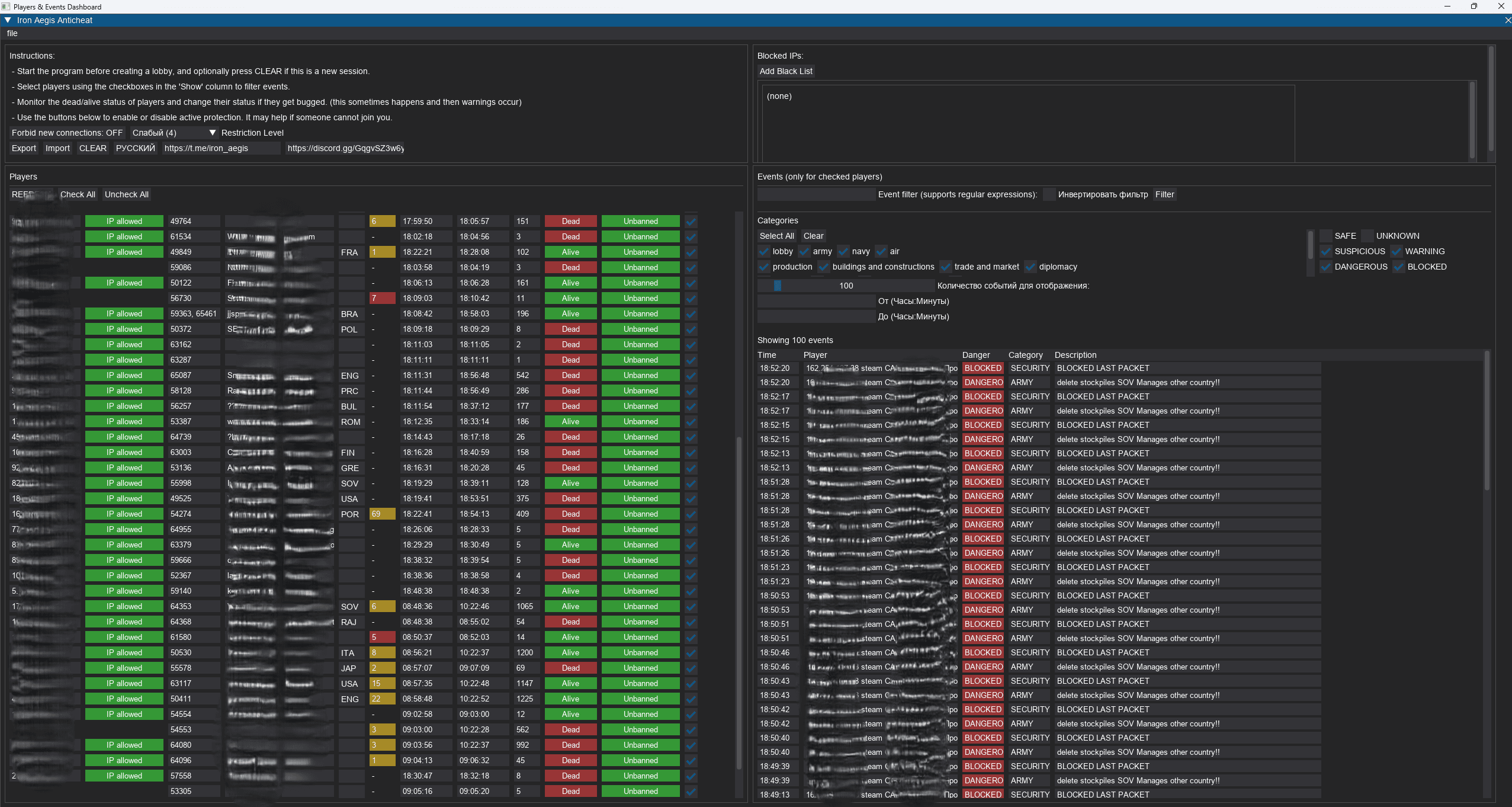Tick the Инвертировать фильтр checkbox
The image size is (1512, 807).
(1049, 194)
